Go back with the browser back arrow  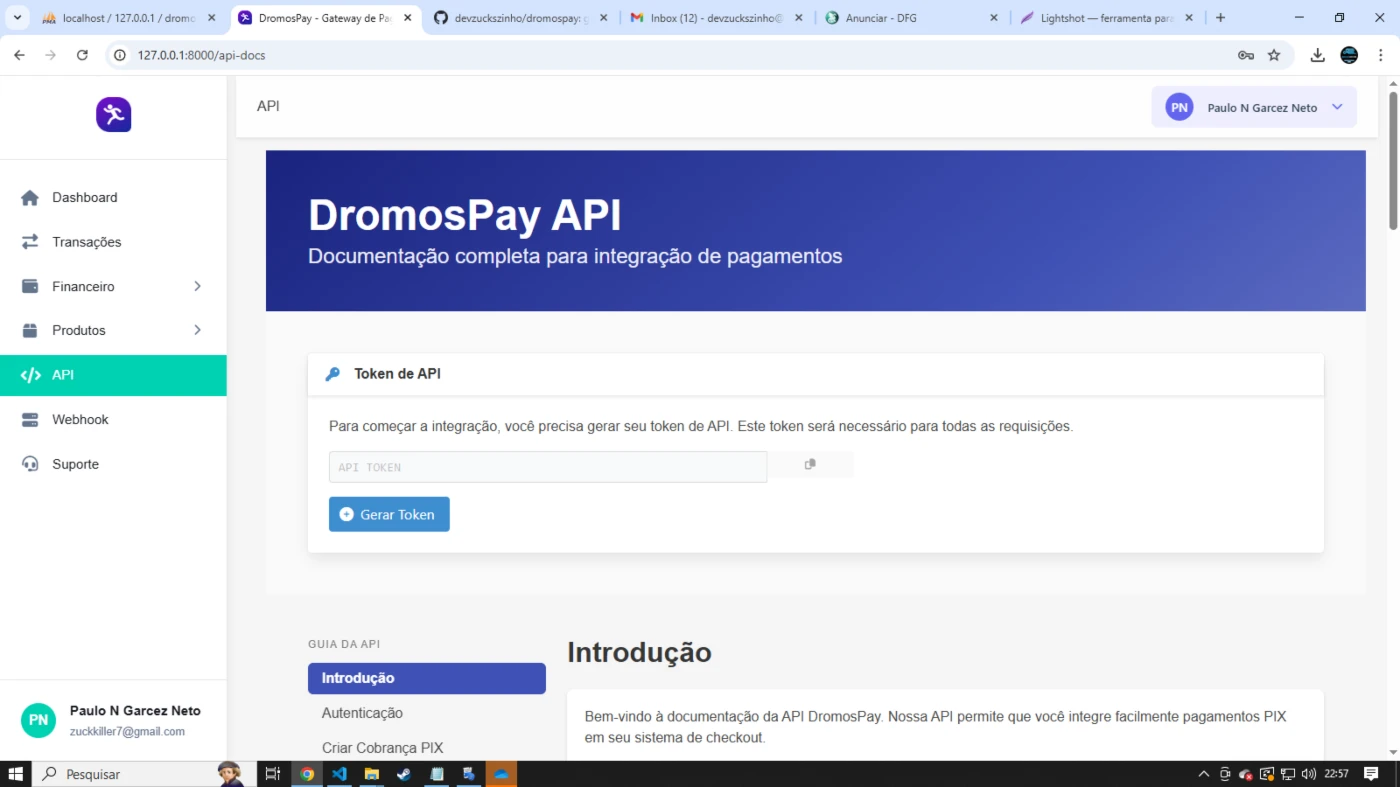coord(19,55)
